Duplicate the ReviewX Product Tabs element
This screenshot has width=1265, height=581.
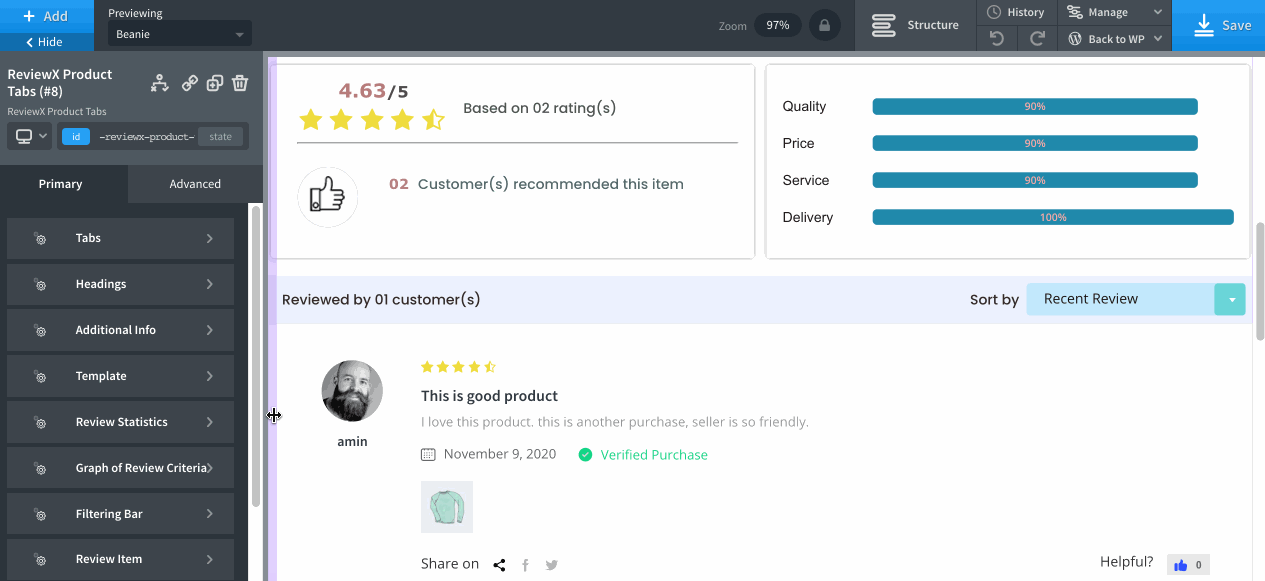tap(214, 84)
